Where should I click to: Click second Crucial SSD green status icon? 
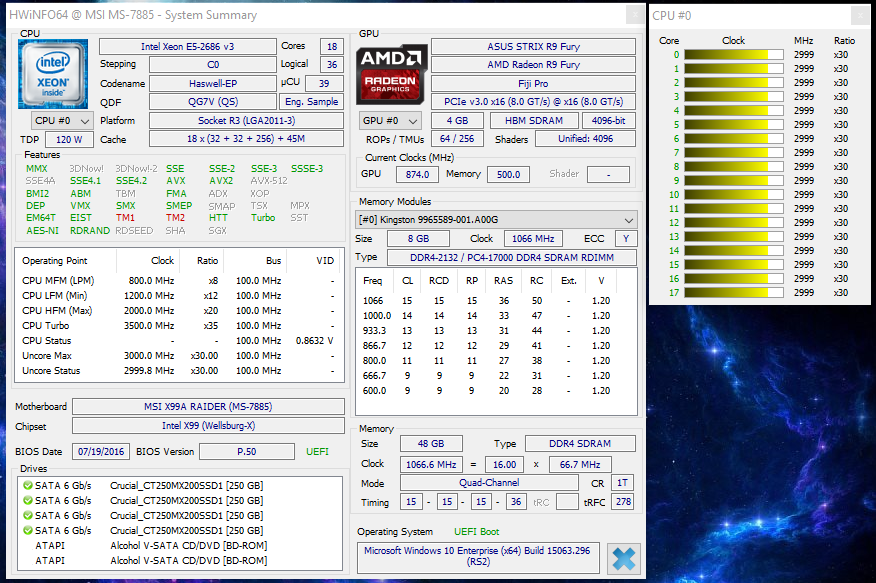(x=27, y=500)
